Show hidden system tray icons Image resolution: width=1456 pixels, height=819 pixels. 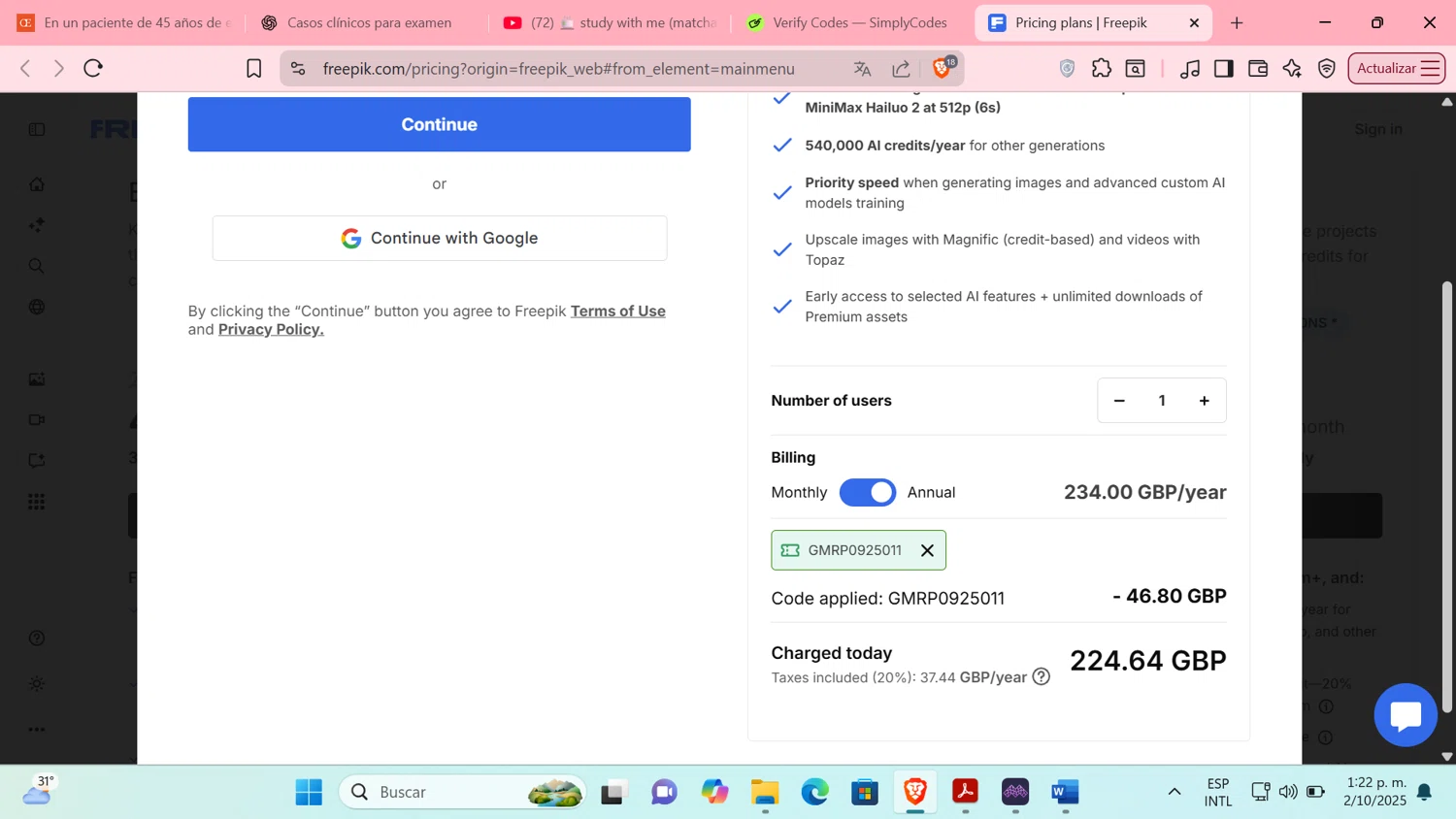tap(1175, 792)
